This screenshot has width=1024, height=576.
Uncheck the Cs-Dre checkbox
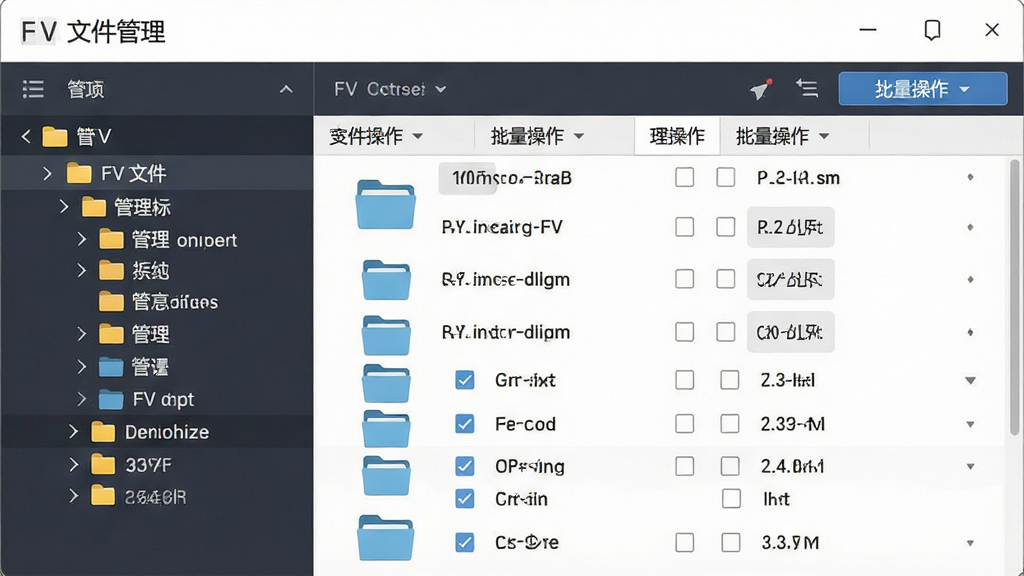point(464,542)
